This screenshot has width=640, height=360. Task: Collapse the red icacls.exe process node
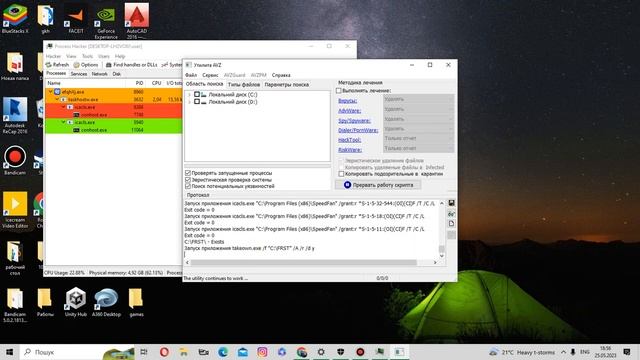[x=64, y=107]
